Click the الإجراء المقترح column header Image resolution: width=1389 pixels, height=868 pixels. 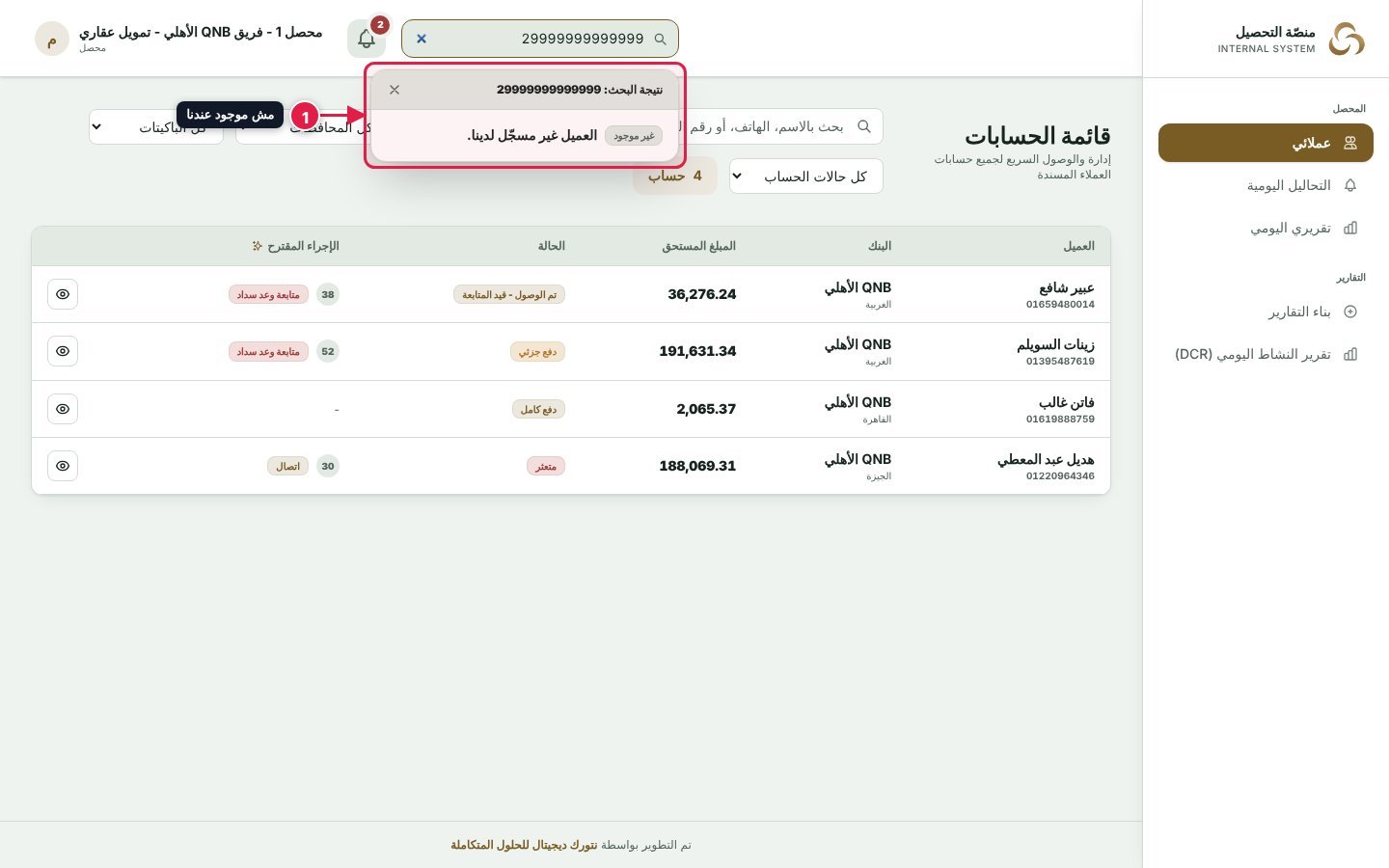click(x=296, y=246)
